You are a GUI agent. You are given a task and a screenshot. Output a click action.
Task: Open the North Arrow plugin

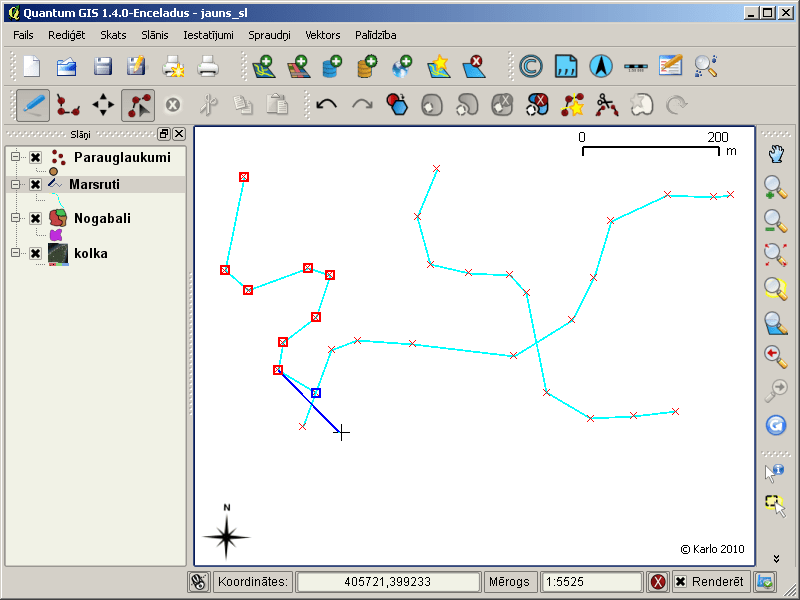coord(601,67)
